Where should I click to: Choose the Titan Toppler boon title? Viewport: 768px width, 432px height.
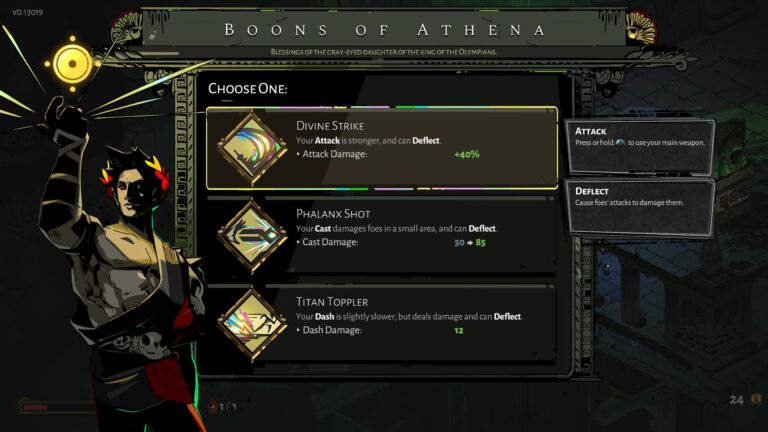332,302
